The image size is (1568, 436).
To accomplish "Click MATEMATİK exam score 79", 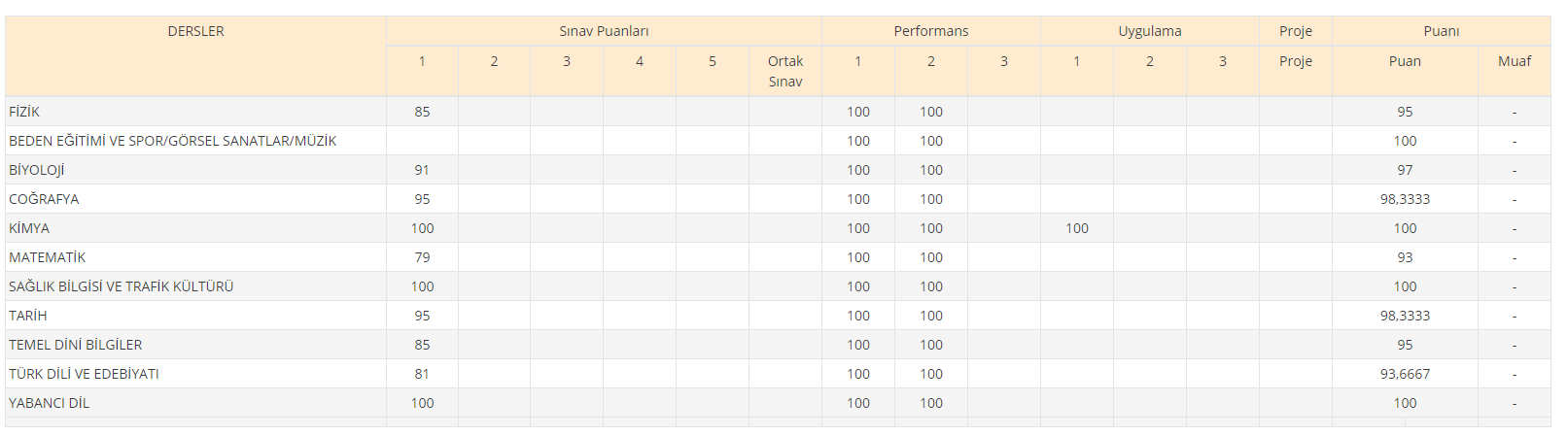I will coord(422,257).
